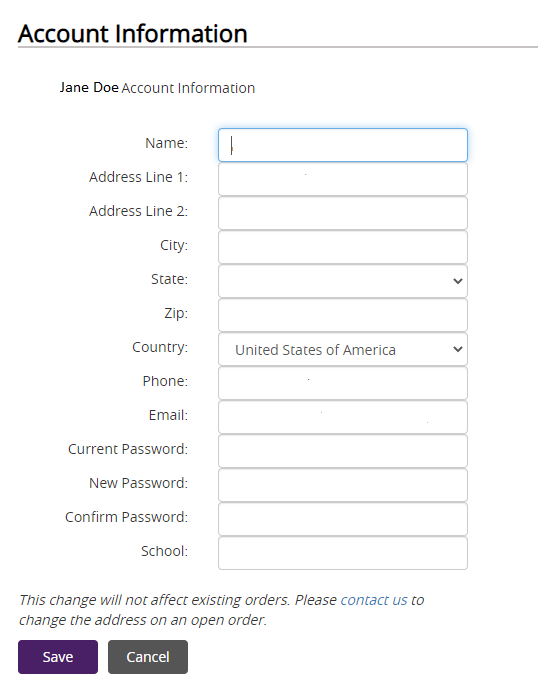Select the Phone number field

[x=343, y=383]
